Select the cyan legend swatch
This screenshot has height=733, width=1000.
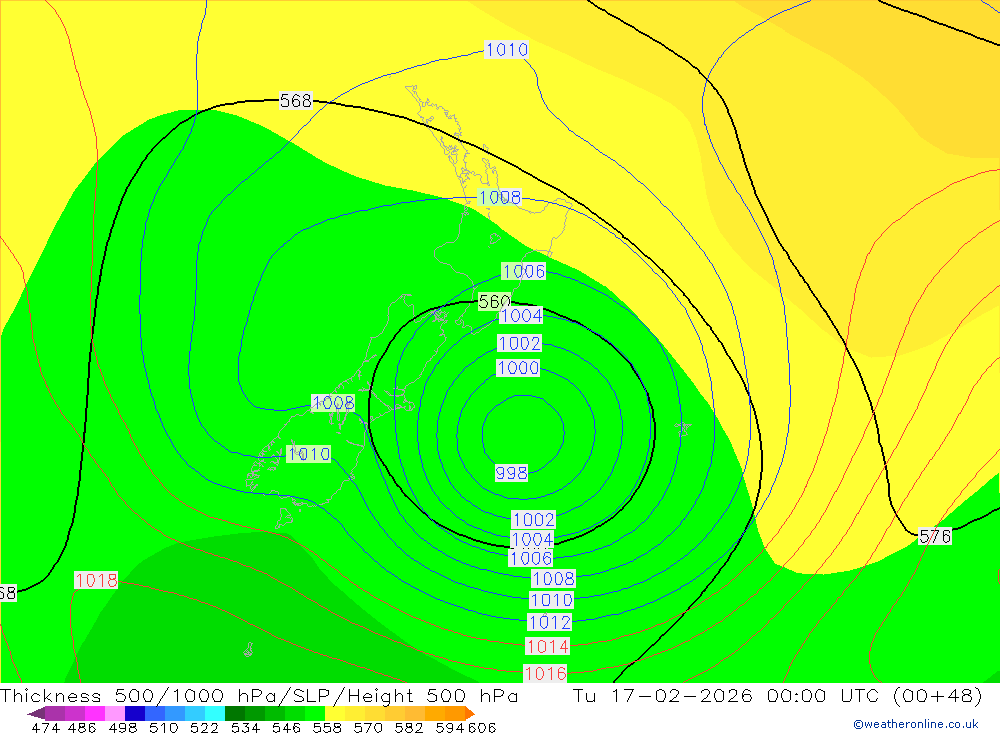tap(215, 713)
